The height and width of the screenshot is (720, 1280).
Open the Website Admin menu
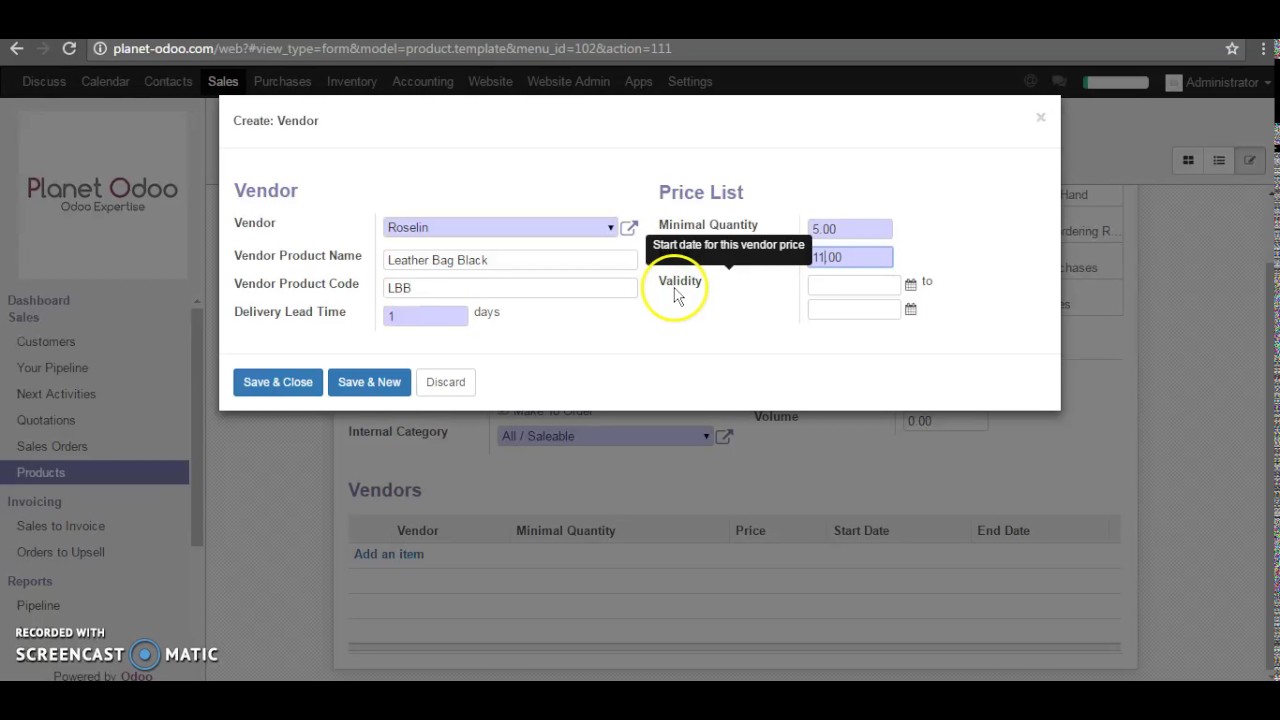[568, 82]
